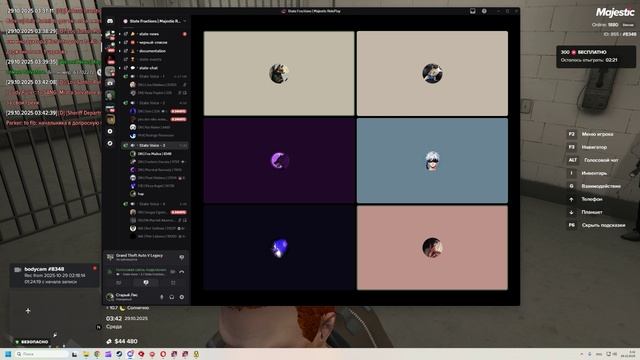
Task: Select the top-right beige video tile
Action: point(432,73)
